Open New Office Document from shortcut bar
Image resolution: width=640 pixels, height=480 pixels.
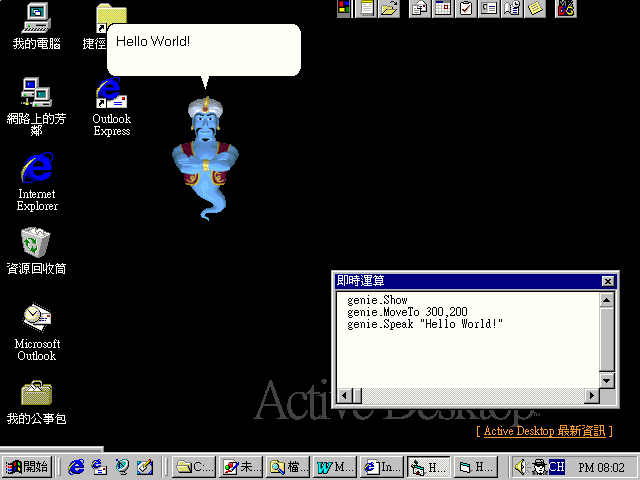click(367, 9)
